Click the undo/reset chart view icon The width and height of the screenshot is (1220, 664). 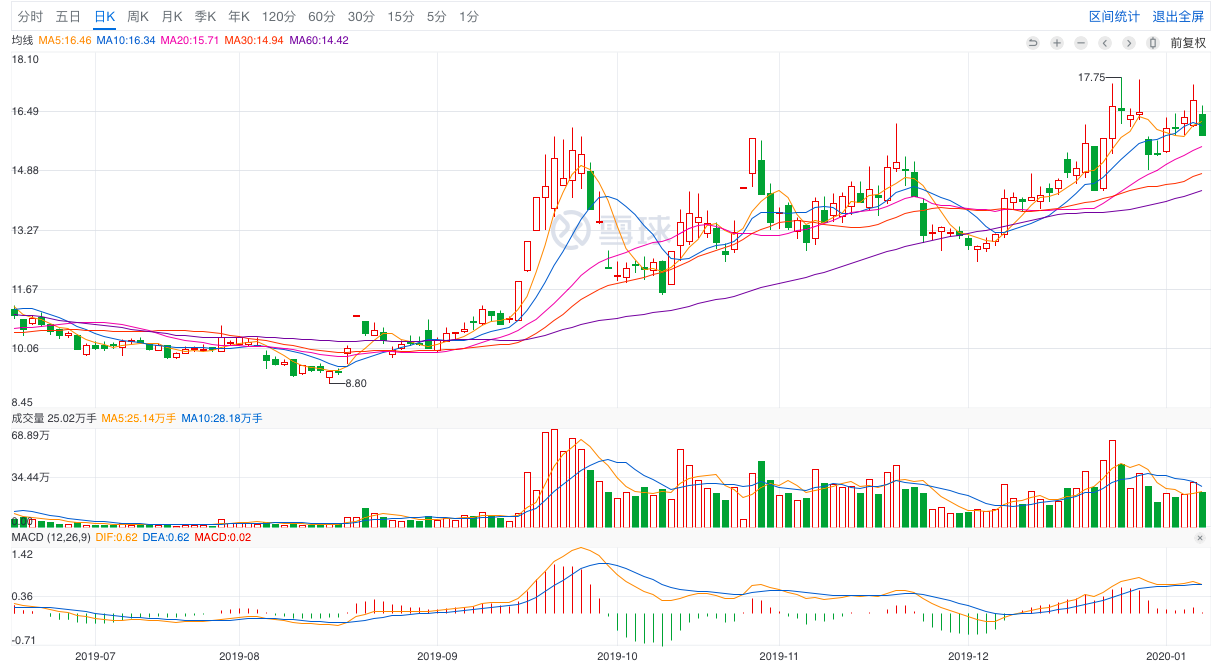point(1032,43)
